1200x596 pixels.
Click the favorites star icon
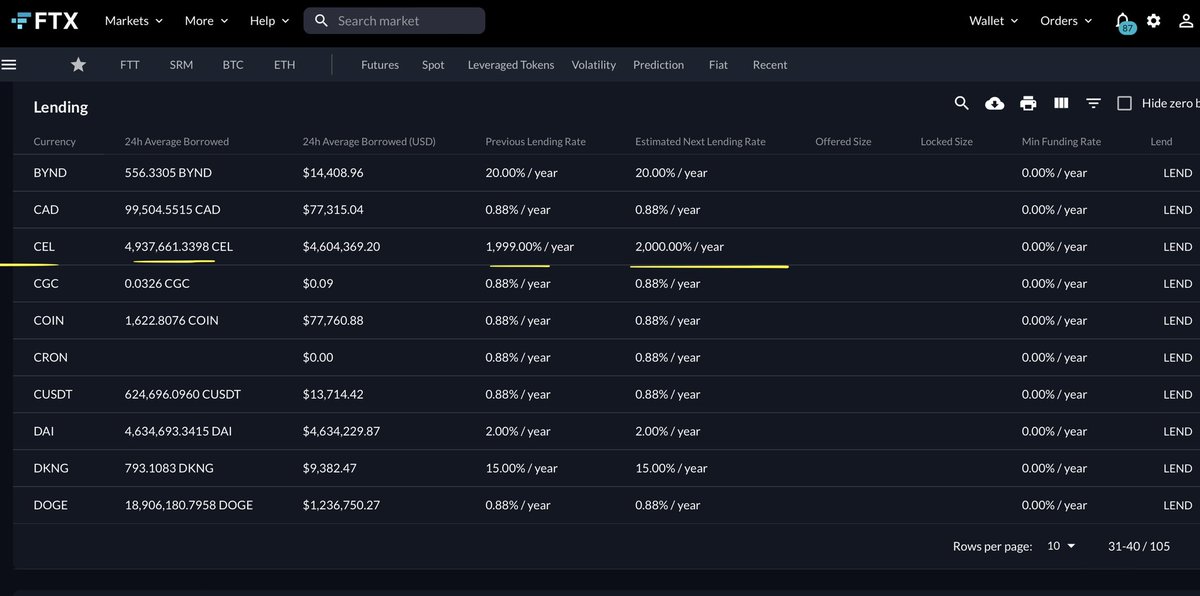tap(78, 64)
